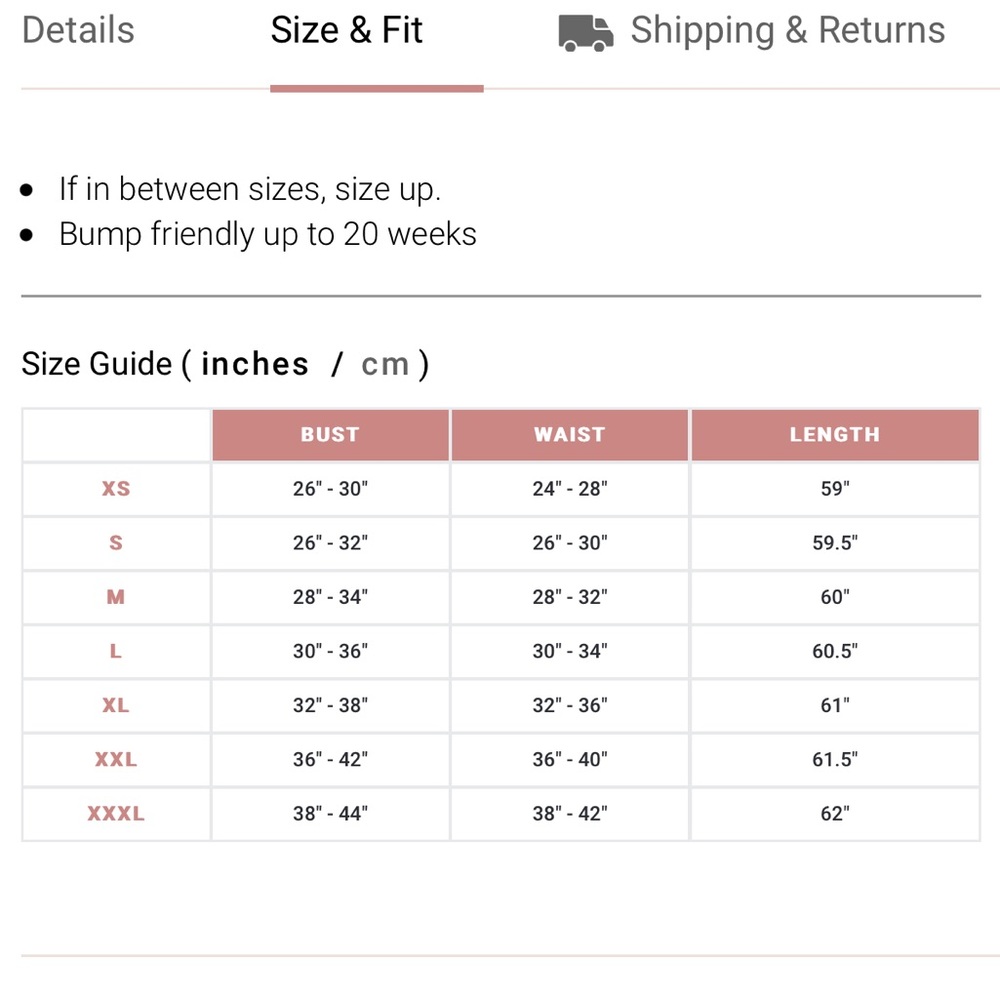Switch size guide to inches
The image size is (1000, 1000).
(255, 364)
